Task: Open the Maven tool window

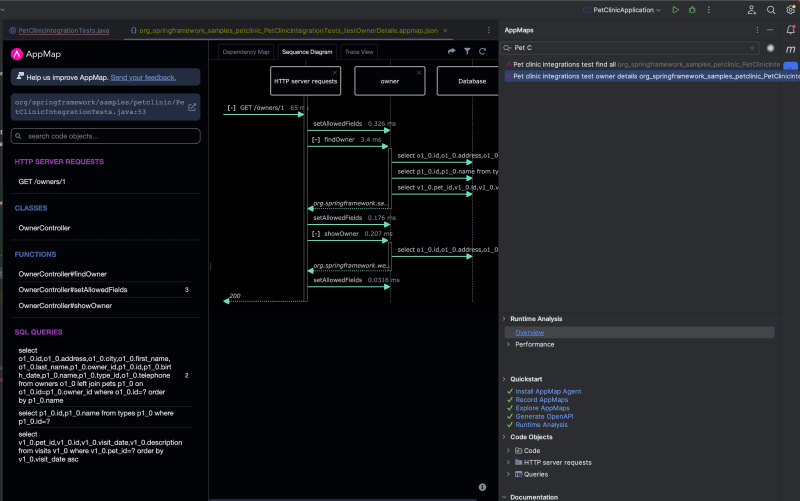Action: click(x=790, y=49)
